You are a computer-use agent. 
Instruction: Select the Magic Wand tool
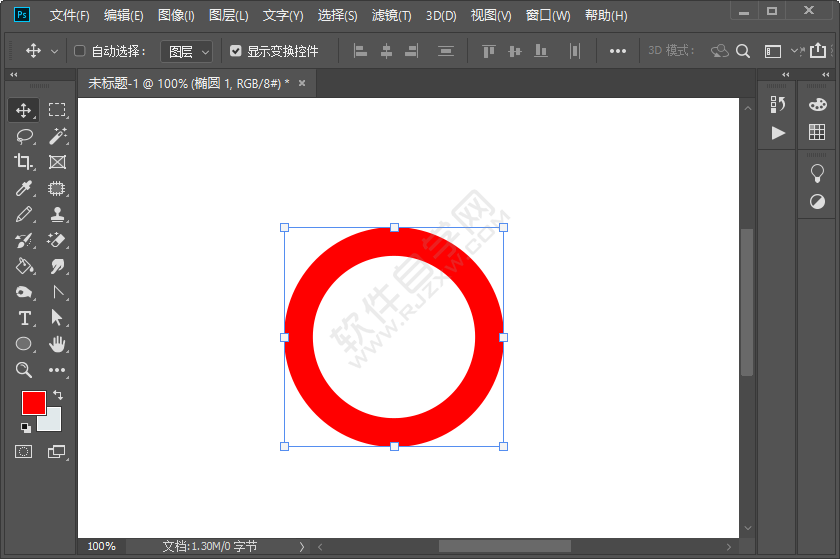click(57, 136)
